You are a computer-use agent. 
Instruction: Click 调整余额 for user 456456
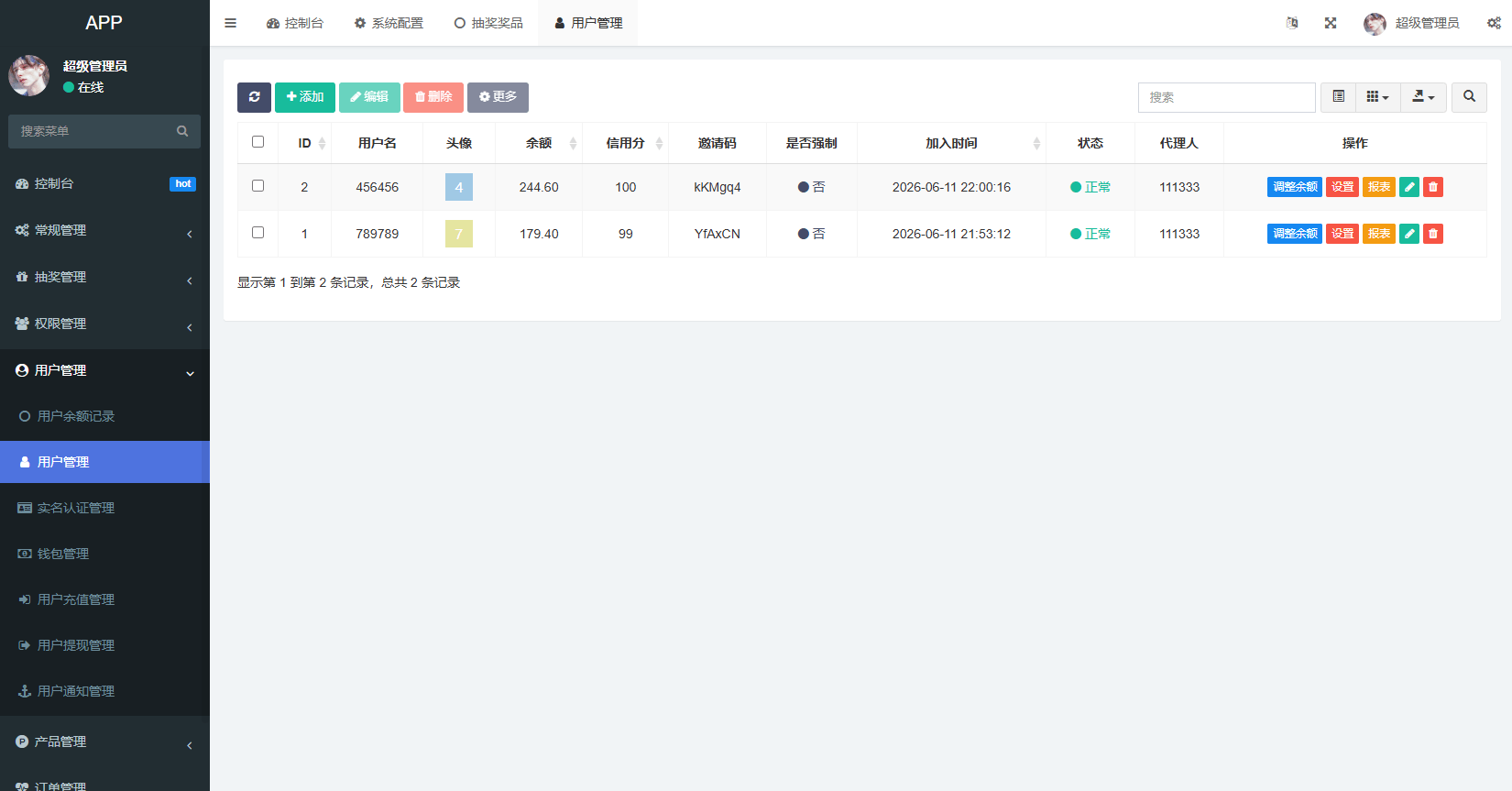1295,187
